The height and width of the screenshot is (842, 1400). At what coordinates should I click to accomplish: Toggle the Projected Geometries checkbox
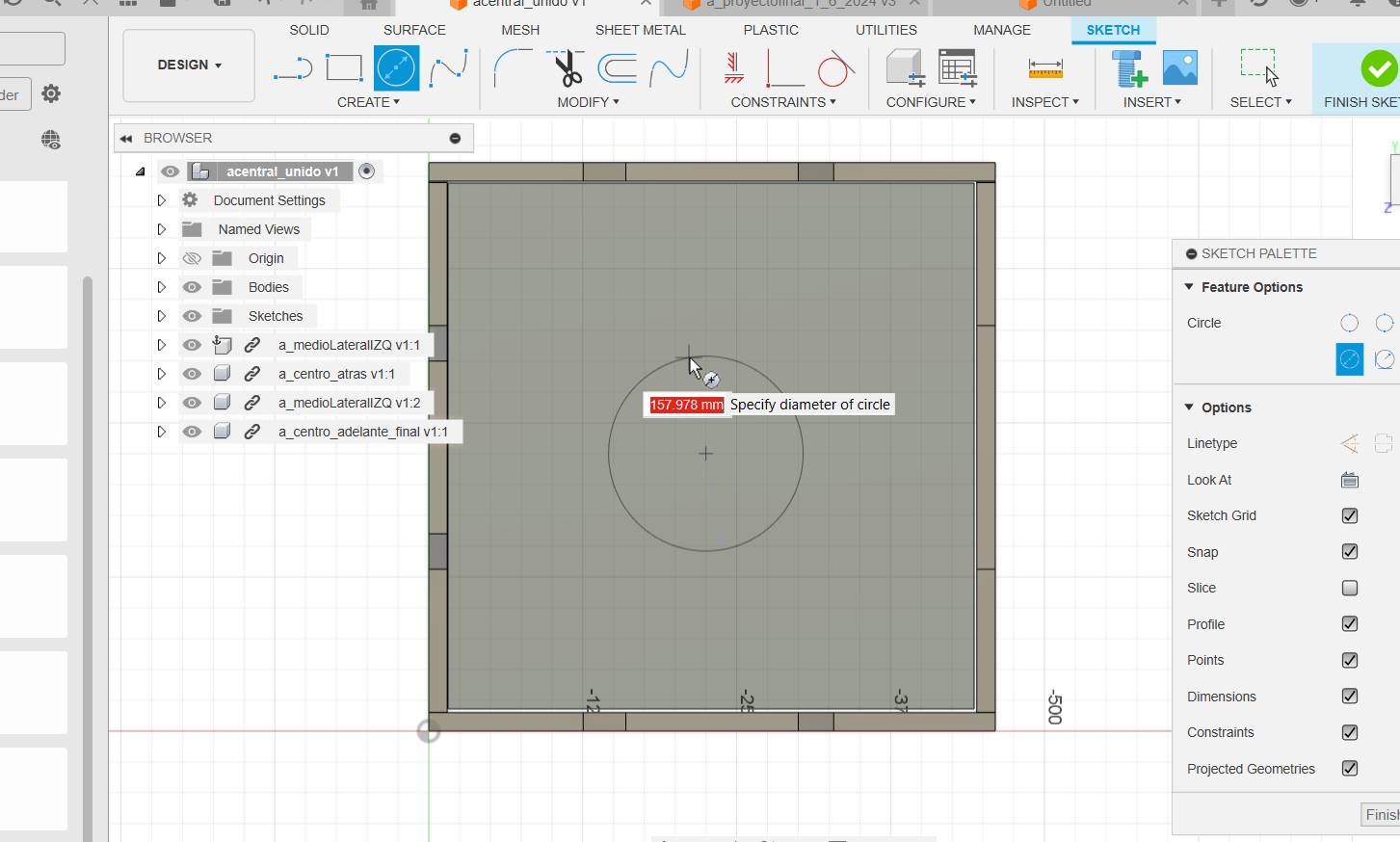(x=1349, y=769)
